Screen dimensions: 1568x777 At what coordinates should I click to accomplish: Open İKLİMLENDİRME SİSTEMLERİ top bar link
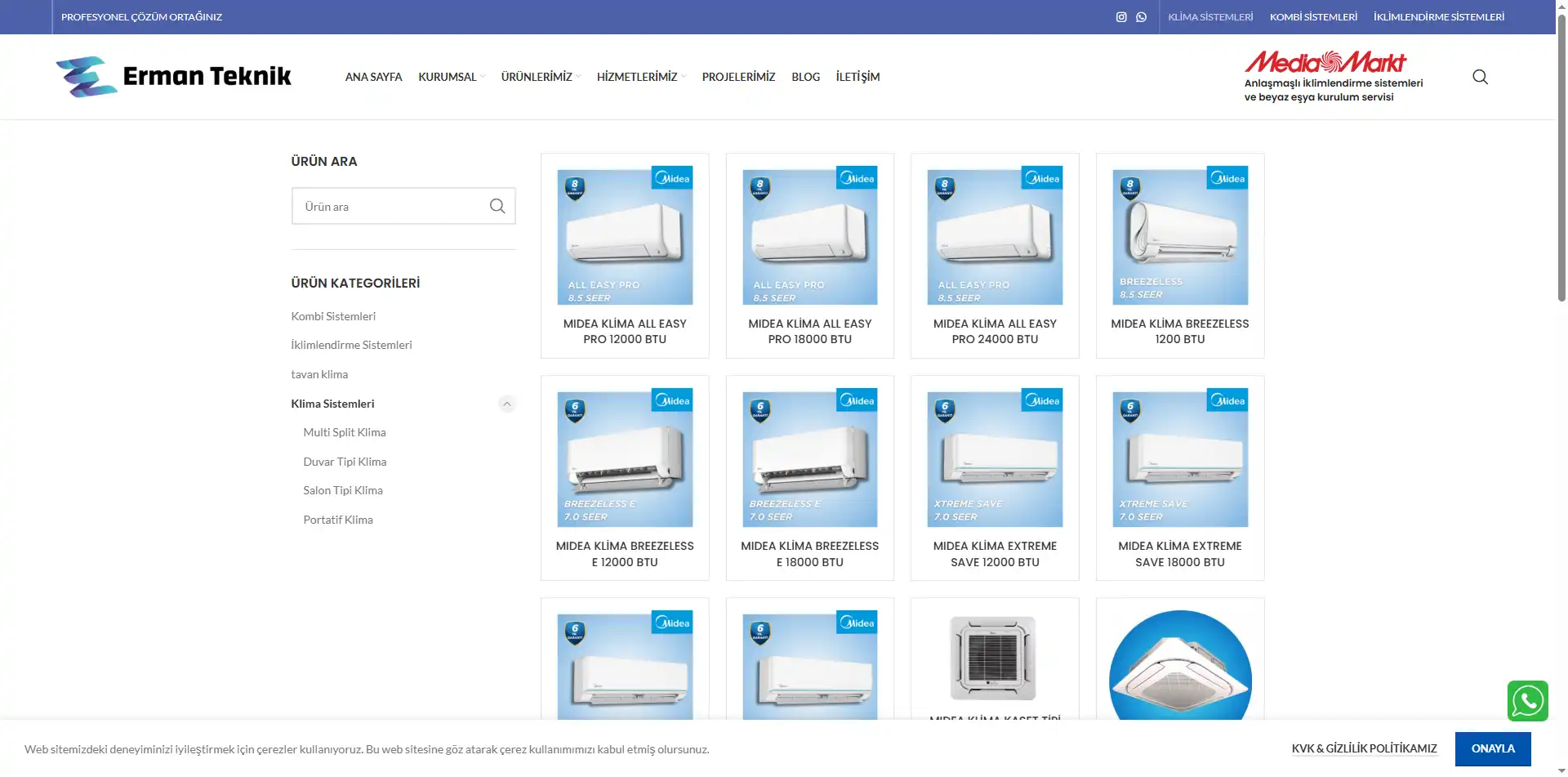(1438, 17)
